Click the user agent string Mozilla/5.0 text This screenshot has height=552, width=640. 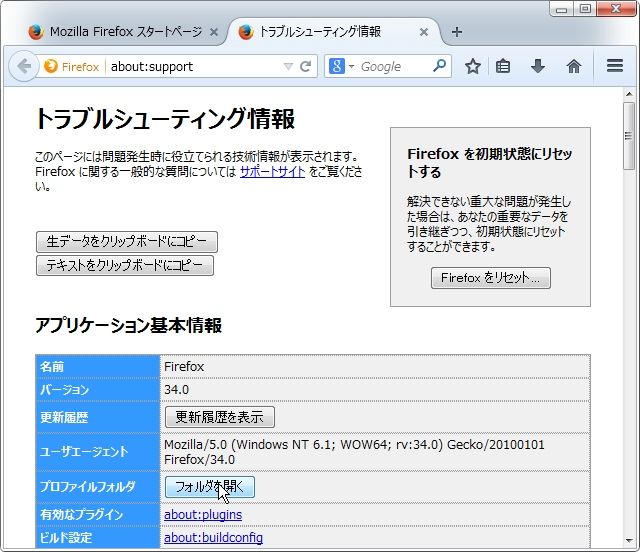354,452
